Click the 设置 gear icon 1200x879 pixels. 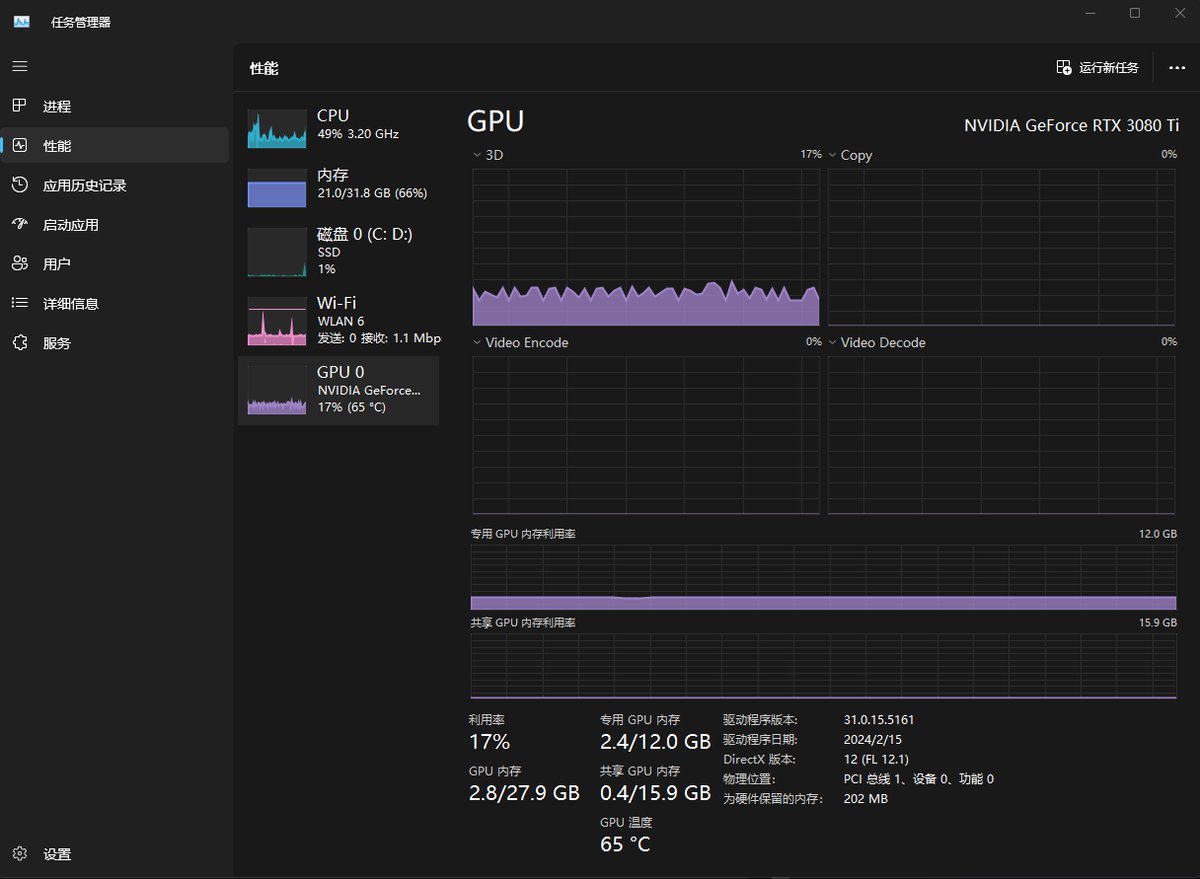pos(20,854)
